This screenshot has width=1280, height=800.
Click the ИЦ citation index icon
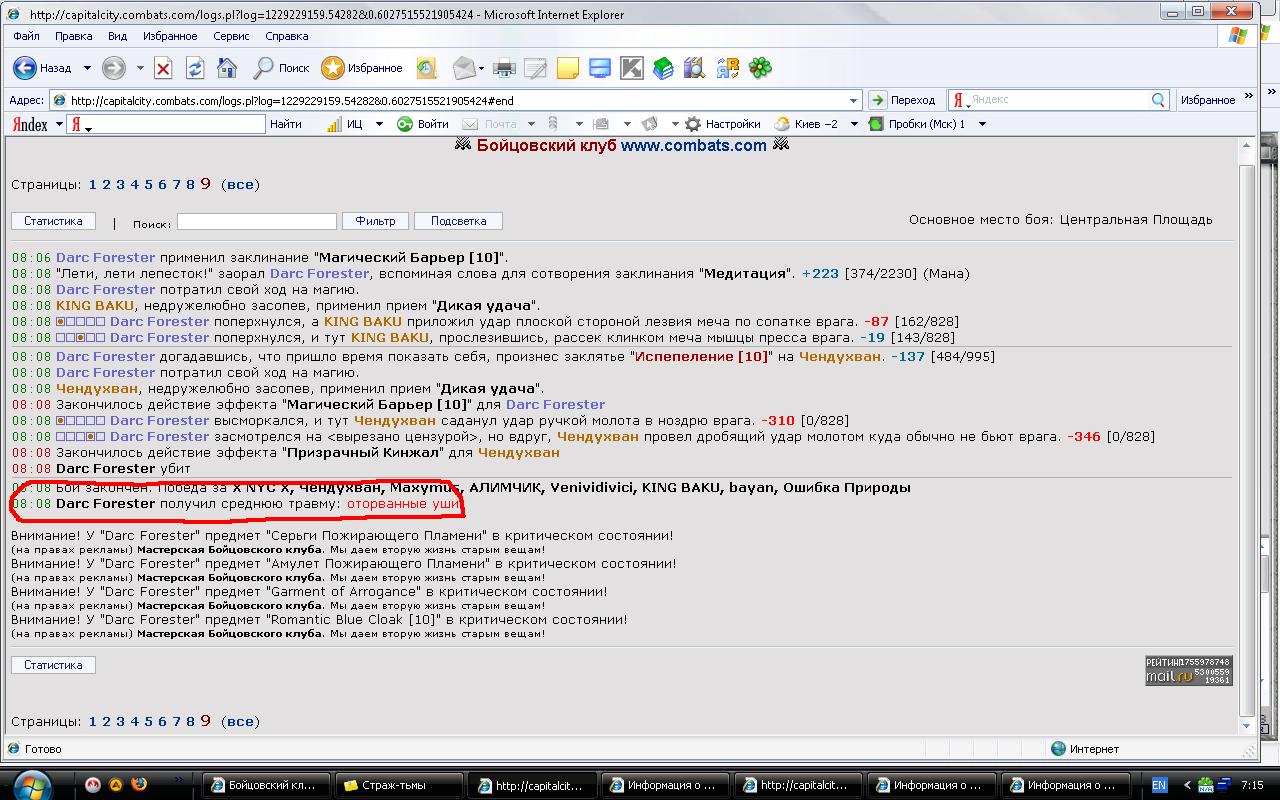tap(345, 124)
